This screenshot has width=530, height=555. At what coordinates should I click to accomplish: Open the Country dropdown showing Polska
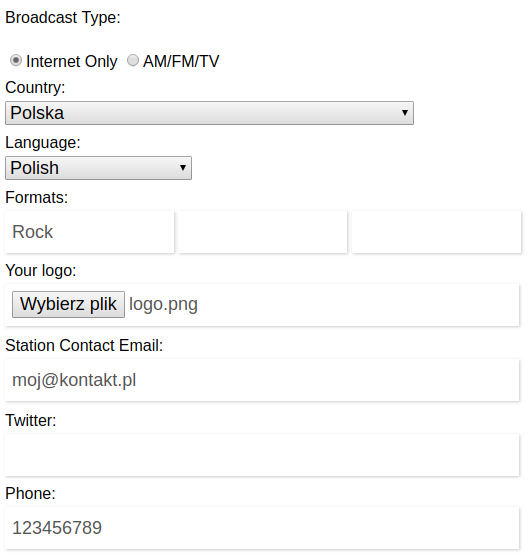(x=209, y=113)
